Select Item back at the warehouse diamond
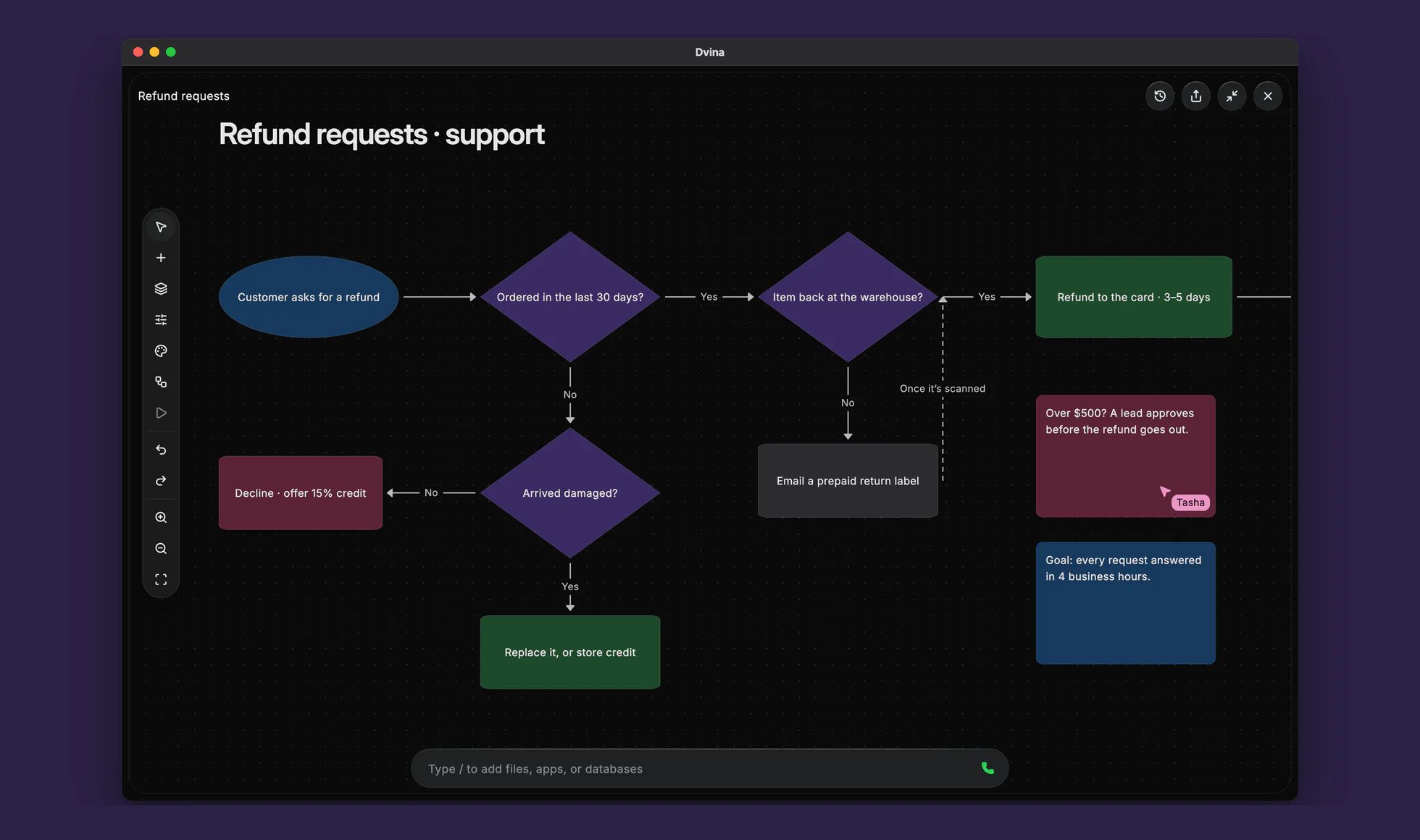Viewport: 1420px width, 840px height. coord(848,297)
